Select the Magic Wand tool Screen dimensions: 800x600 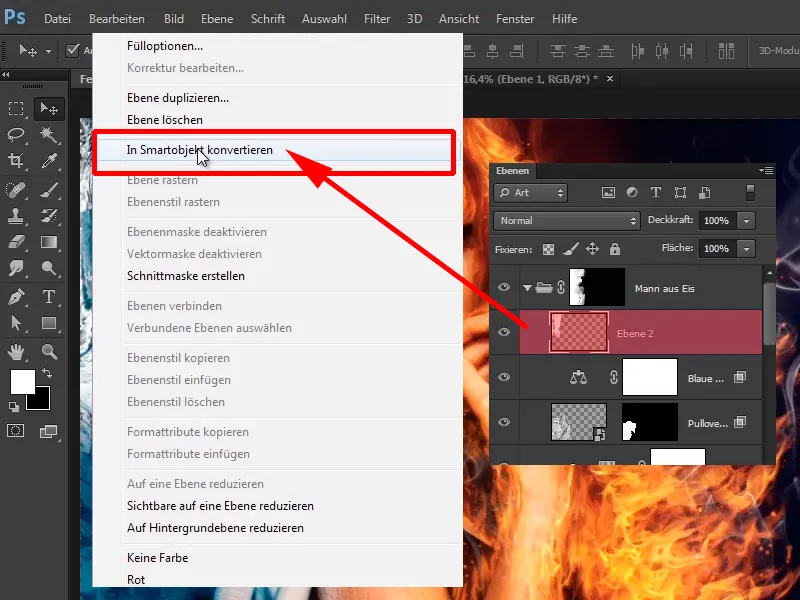point(49,135)
